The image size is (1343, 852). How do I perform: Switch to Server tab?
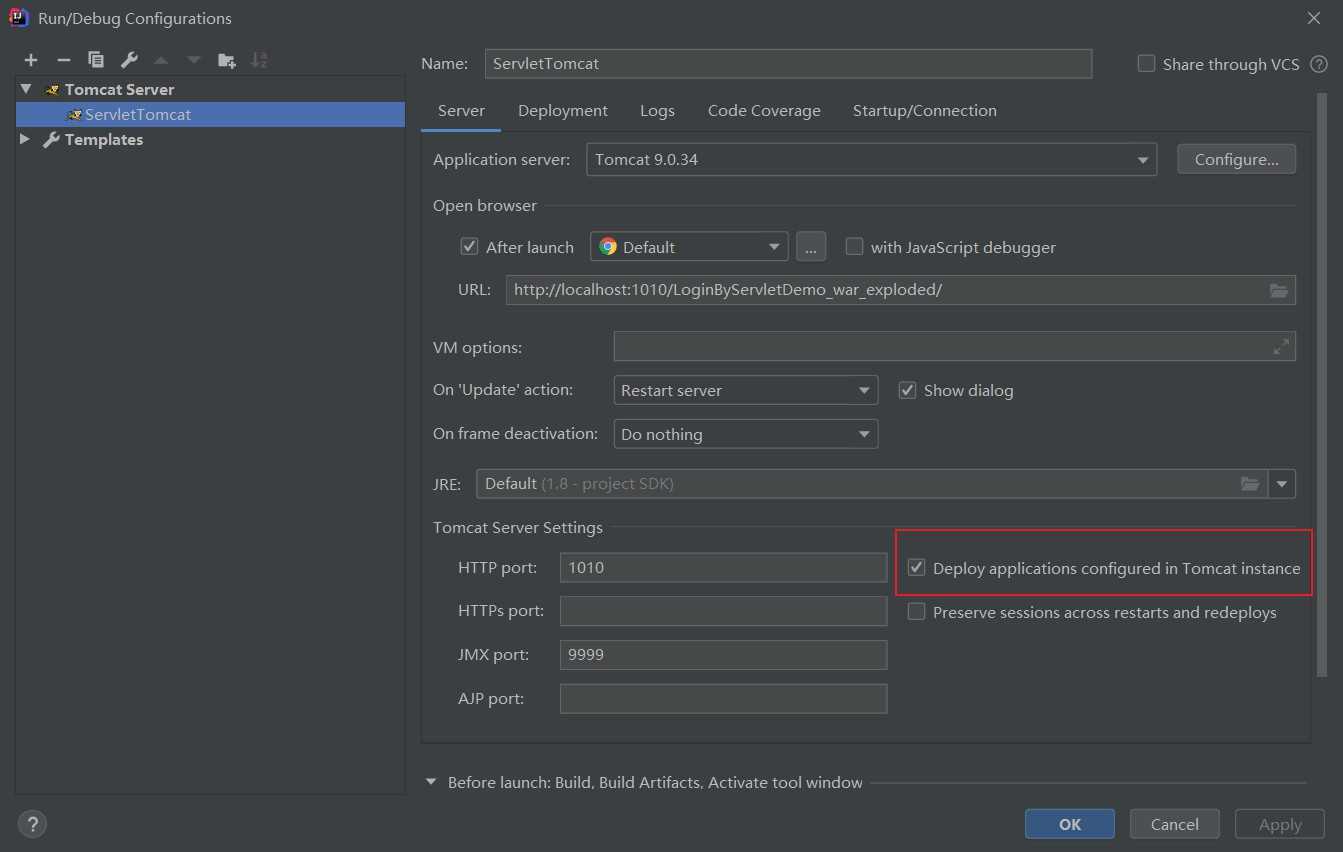click(x=461, y=111)
